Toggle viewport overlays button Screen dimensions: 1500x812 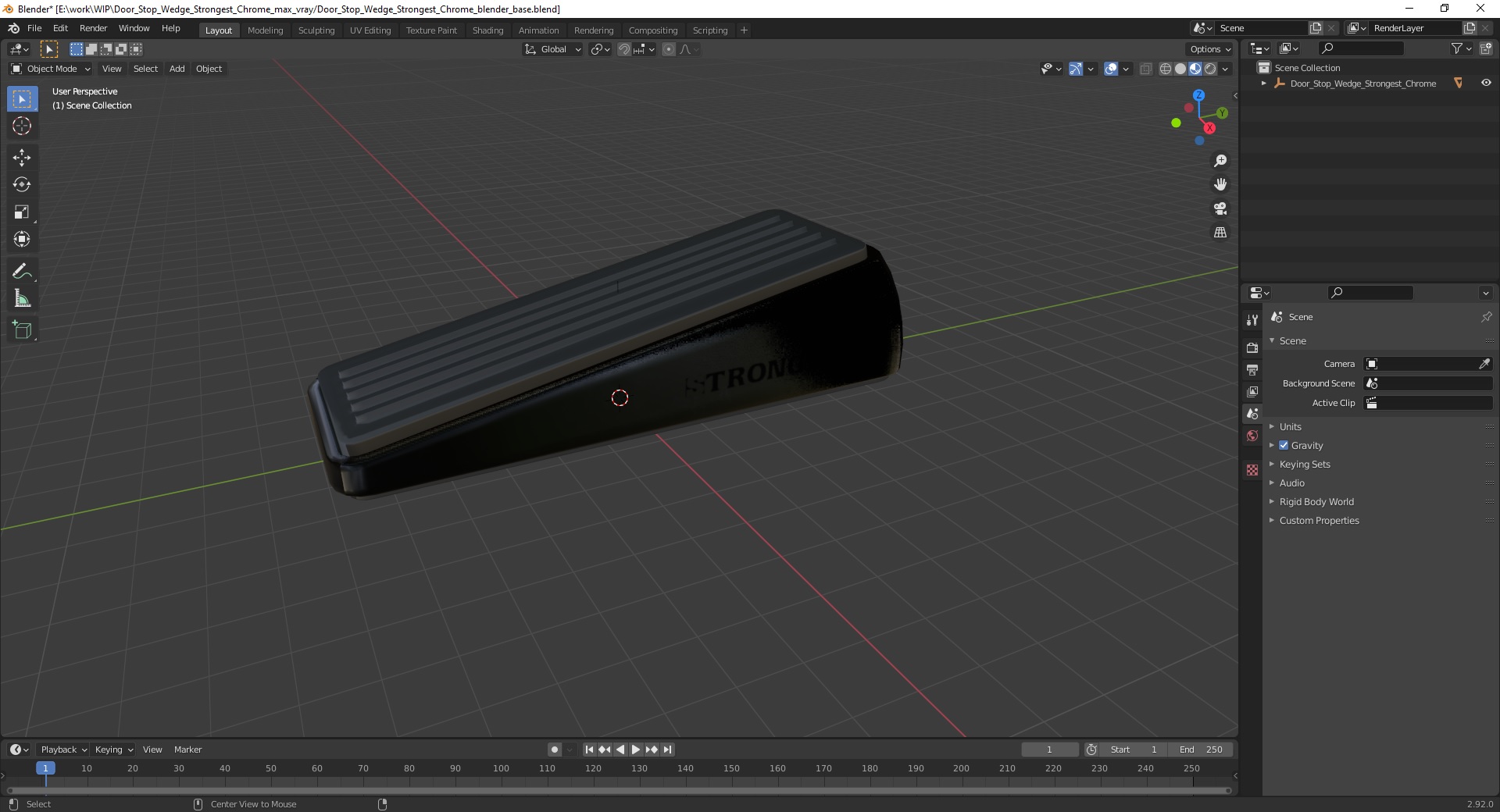tap(1111, 69)
